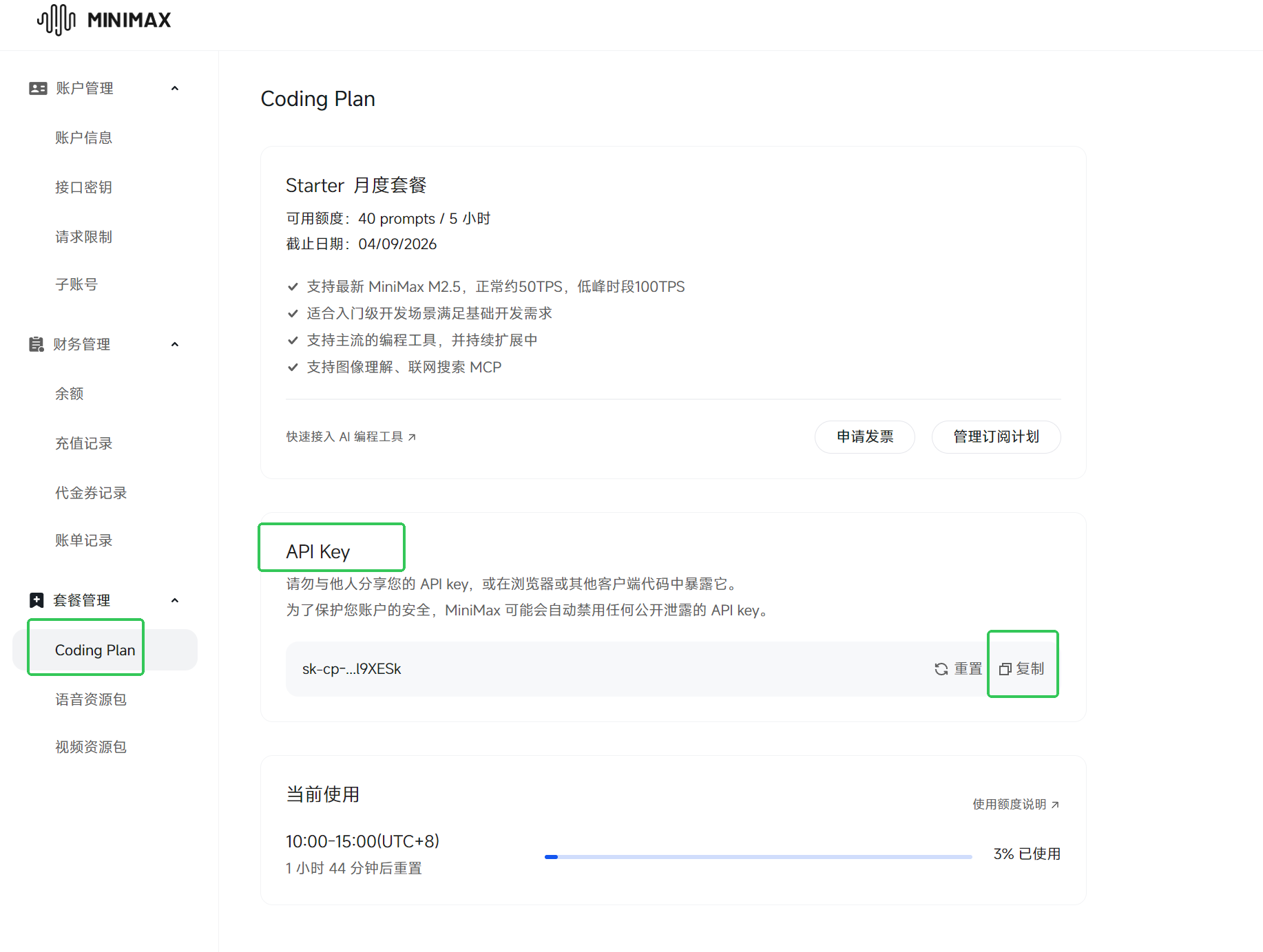Click the 重置 API key button
1263x952 pixels.
pos(958,669)
